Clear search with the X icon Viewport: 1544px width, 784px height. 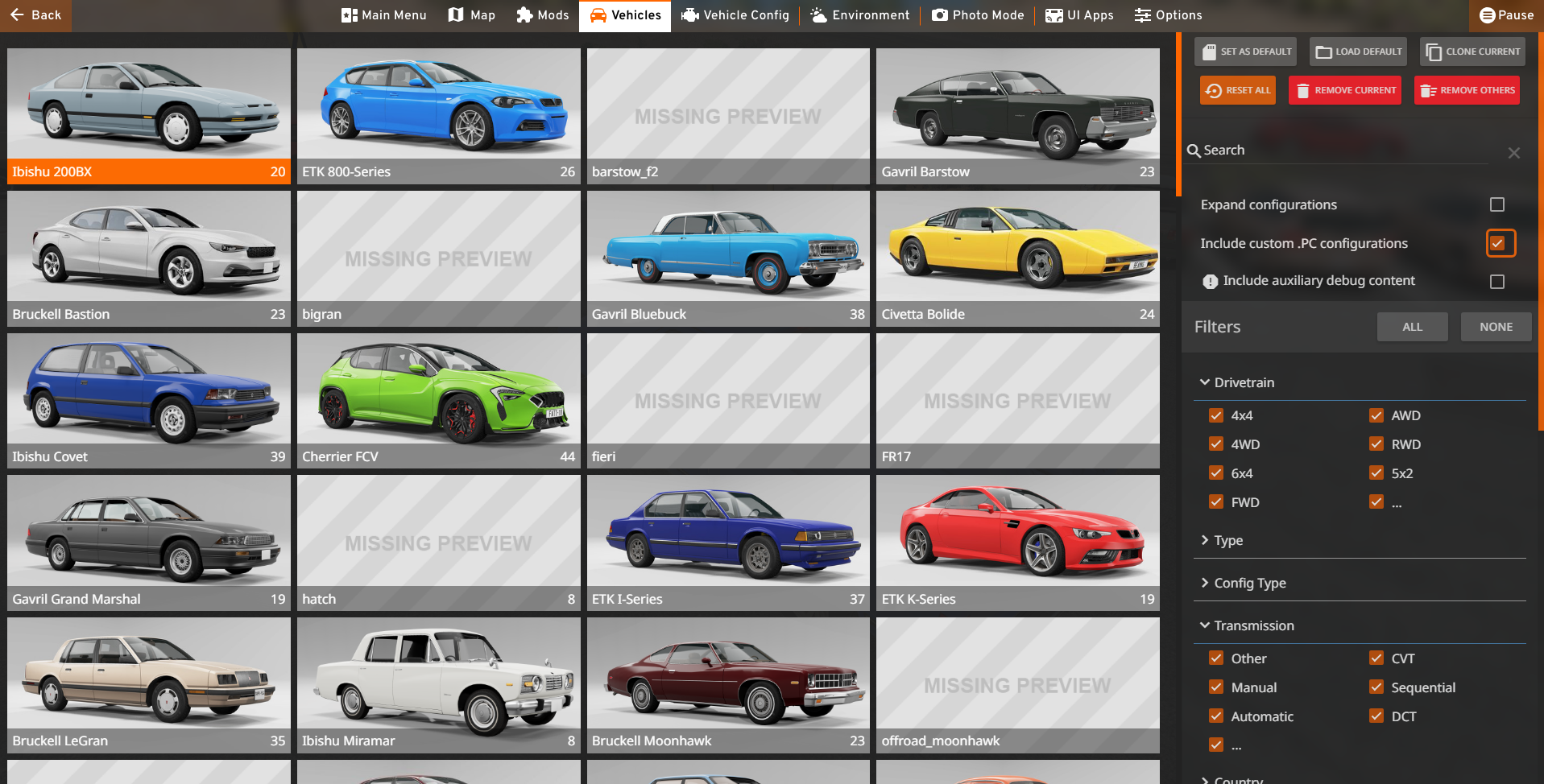[1514, 153]
